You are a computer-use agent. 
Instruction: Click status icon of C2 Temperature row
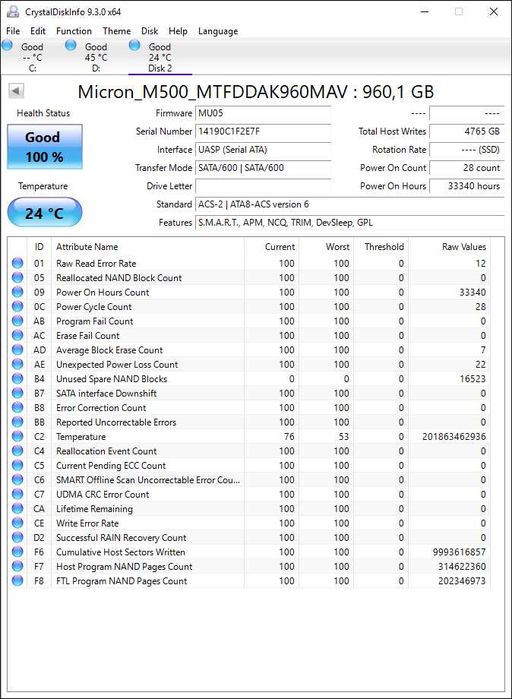(17, 436)
